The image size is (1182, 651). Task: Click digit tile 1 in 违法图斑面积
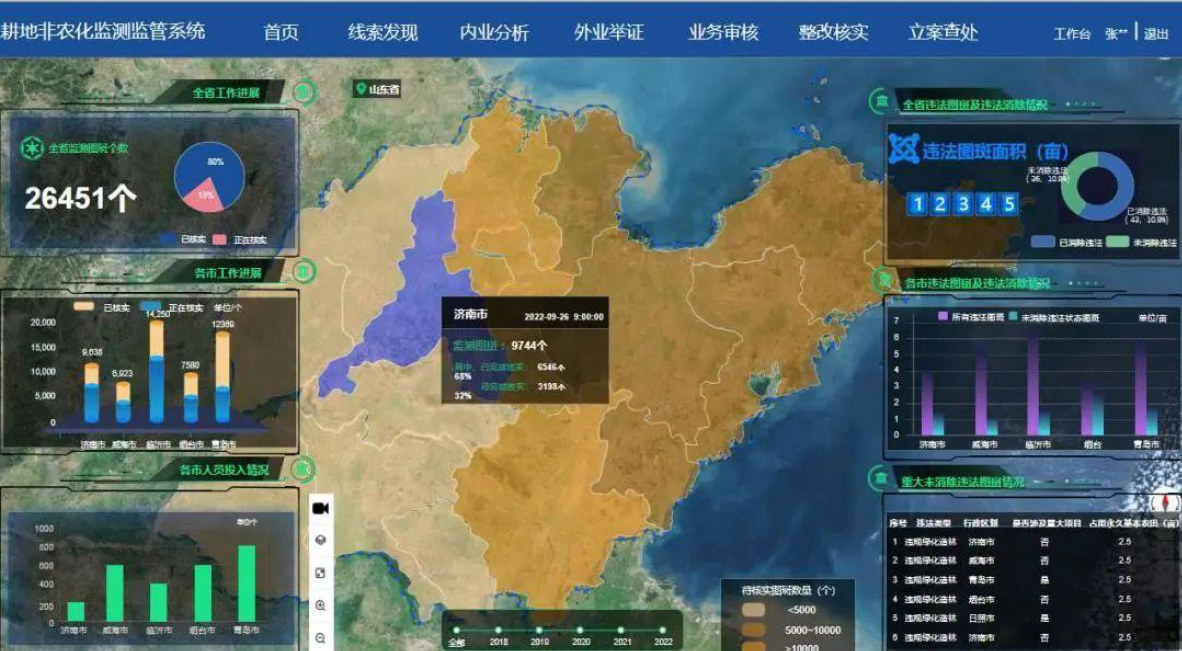tap(917, 203)
